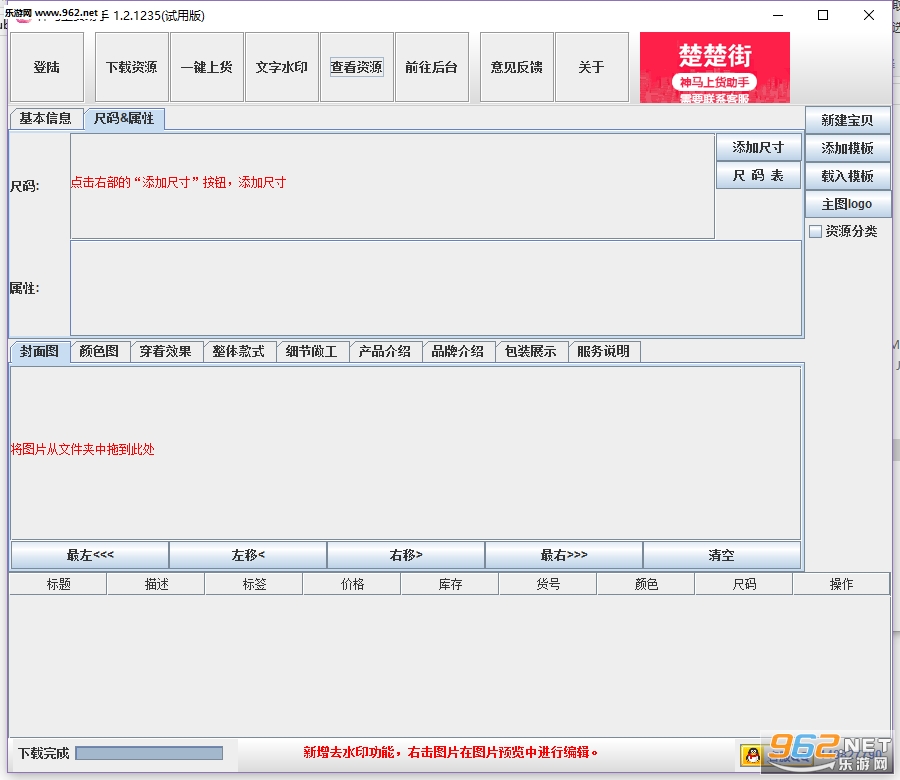Go to 前往后台 backend
900x780 pixels.
[x=432, y=67]
